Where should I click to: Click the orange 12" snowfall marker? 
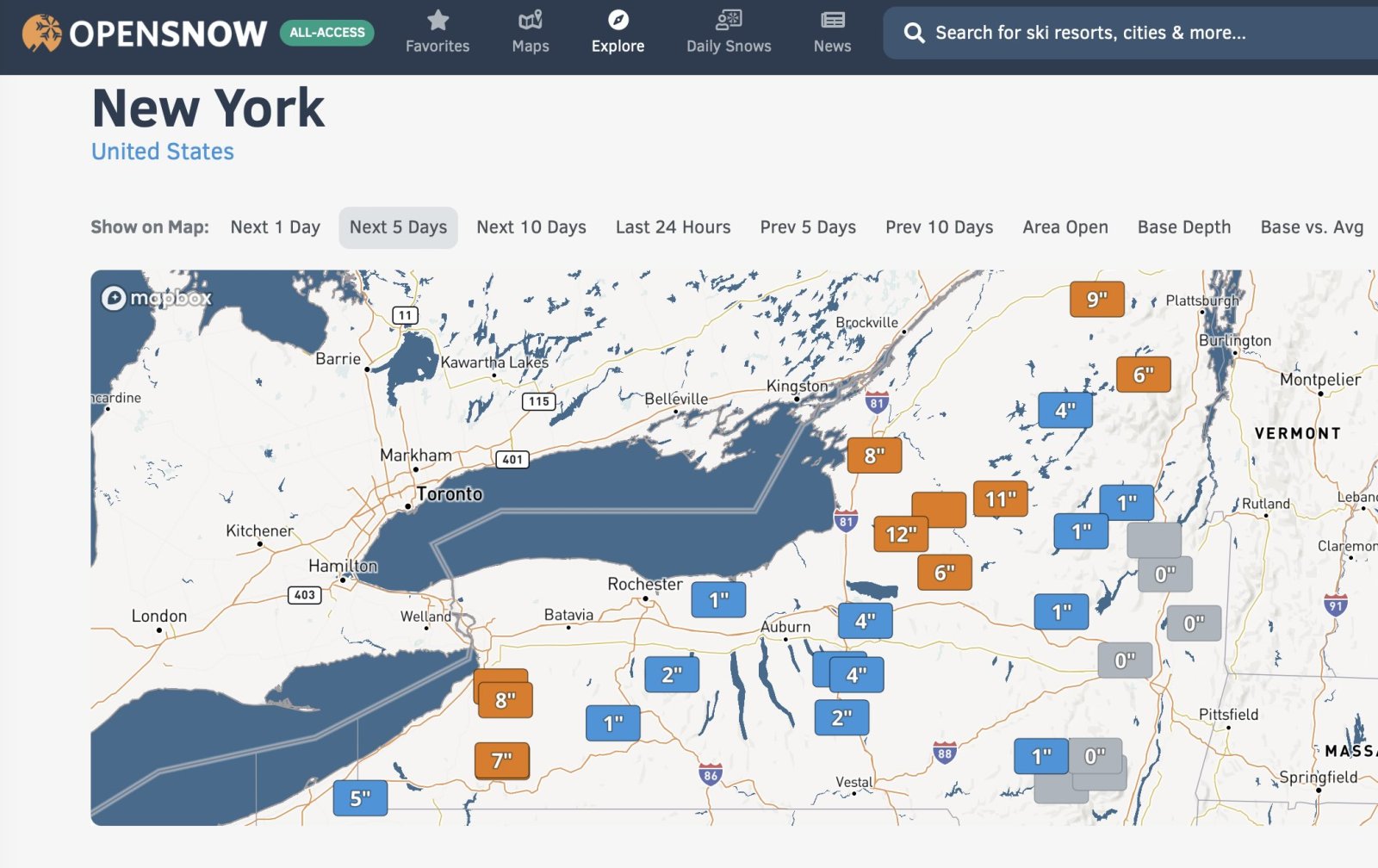[x=901, y=535]
